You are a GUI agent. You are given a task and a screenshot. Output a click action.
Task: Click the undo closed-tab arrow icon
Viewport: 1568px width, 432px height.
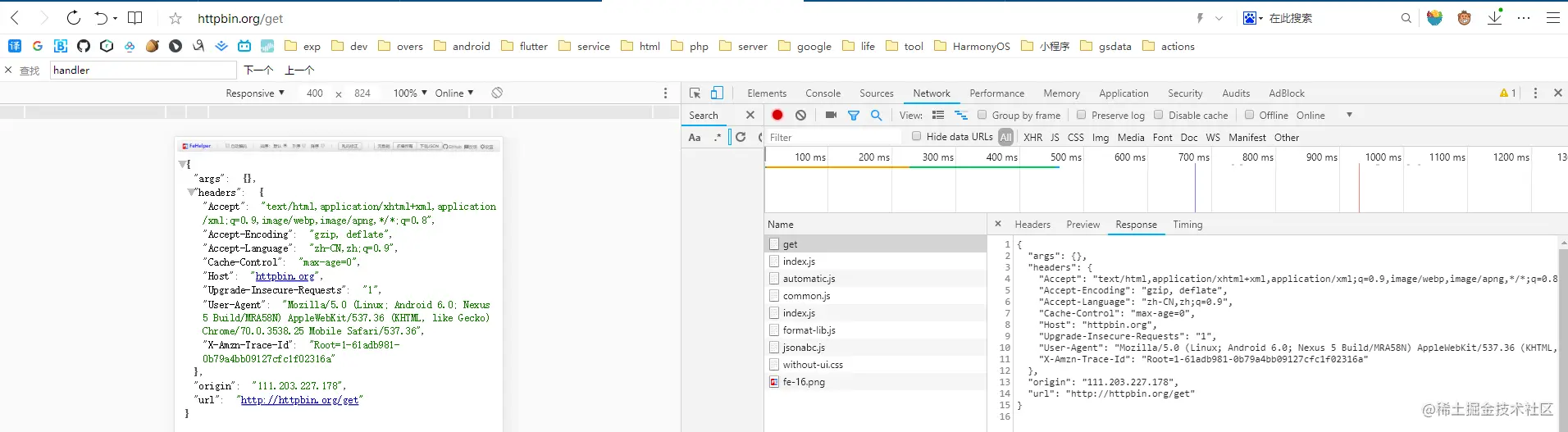(x=101, y=17)
